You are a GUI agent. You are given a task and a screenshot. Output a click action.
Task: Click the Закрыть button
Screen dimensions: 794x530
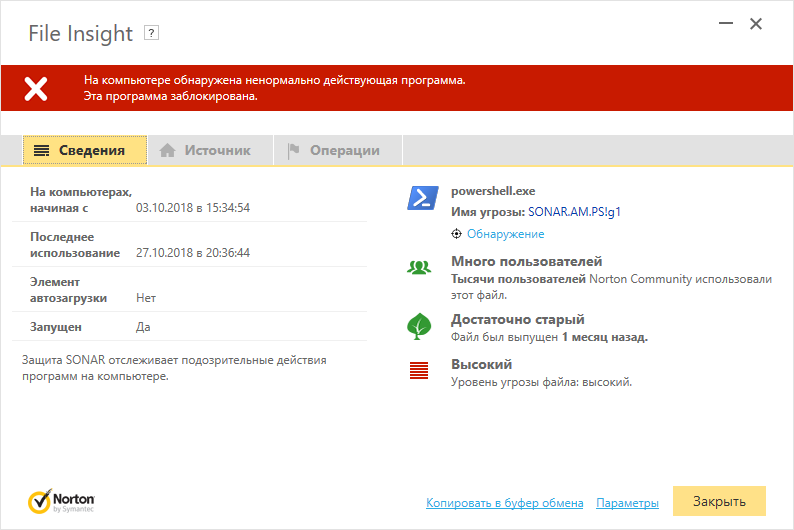point(719,501)
